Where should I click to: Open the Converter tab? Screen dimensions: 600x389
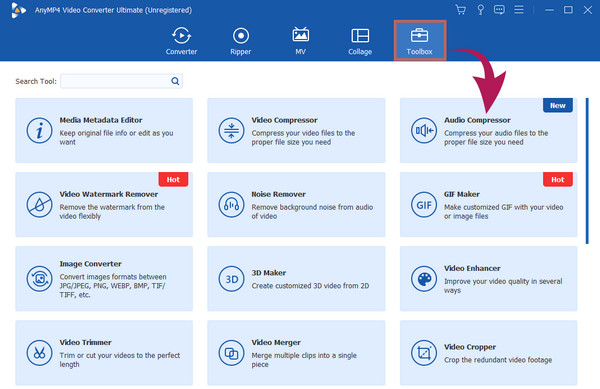pos(181,41)
